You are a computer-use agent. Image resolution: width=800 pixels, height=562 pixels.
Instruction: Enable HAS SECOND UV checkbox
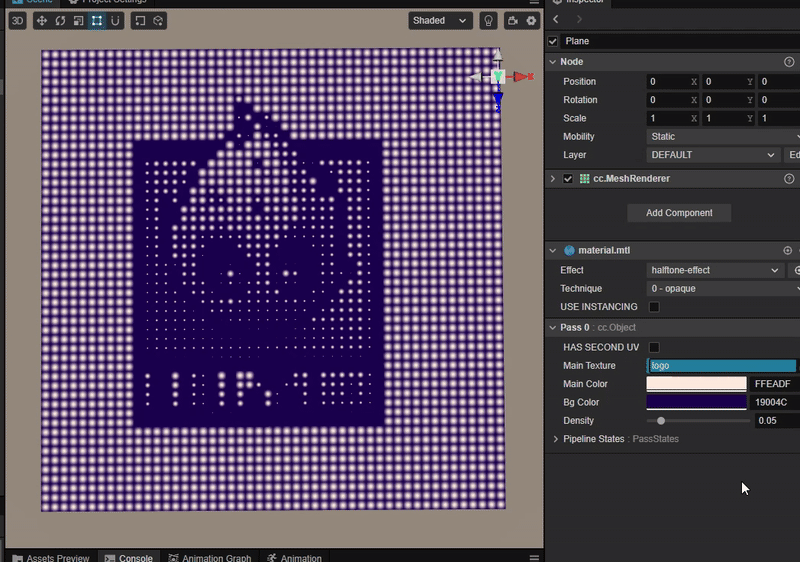click(654, 347)
